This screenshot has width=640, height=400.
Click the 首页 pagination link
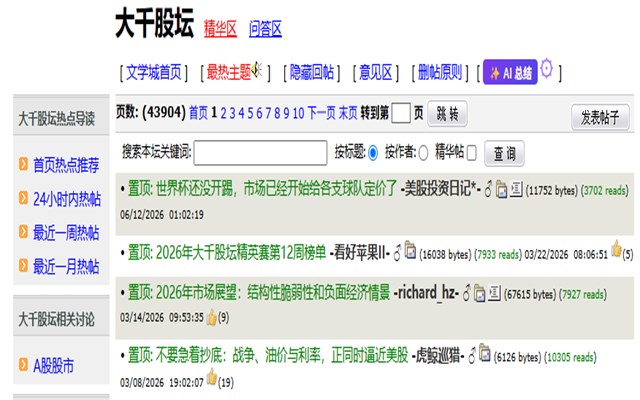point(198,113)
